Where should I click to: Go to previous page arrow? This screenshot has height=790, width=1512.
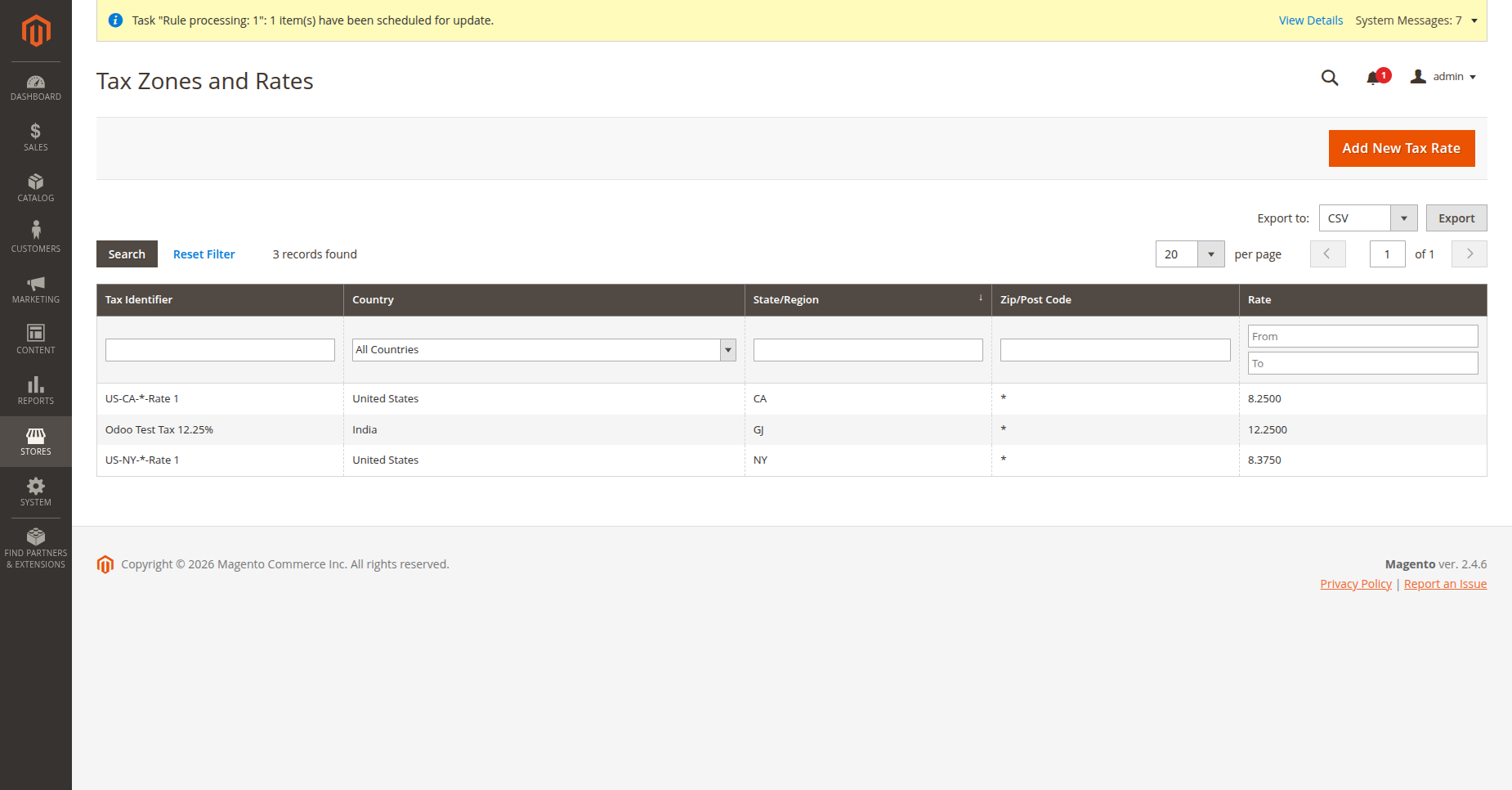(x=1327, y=254)
